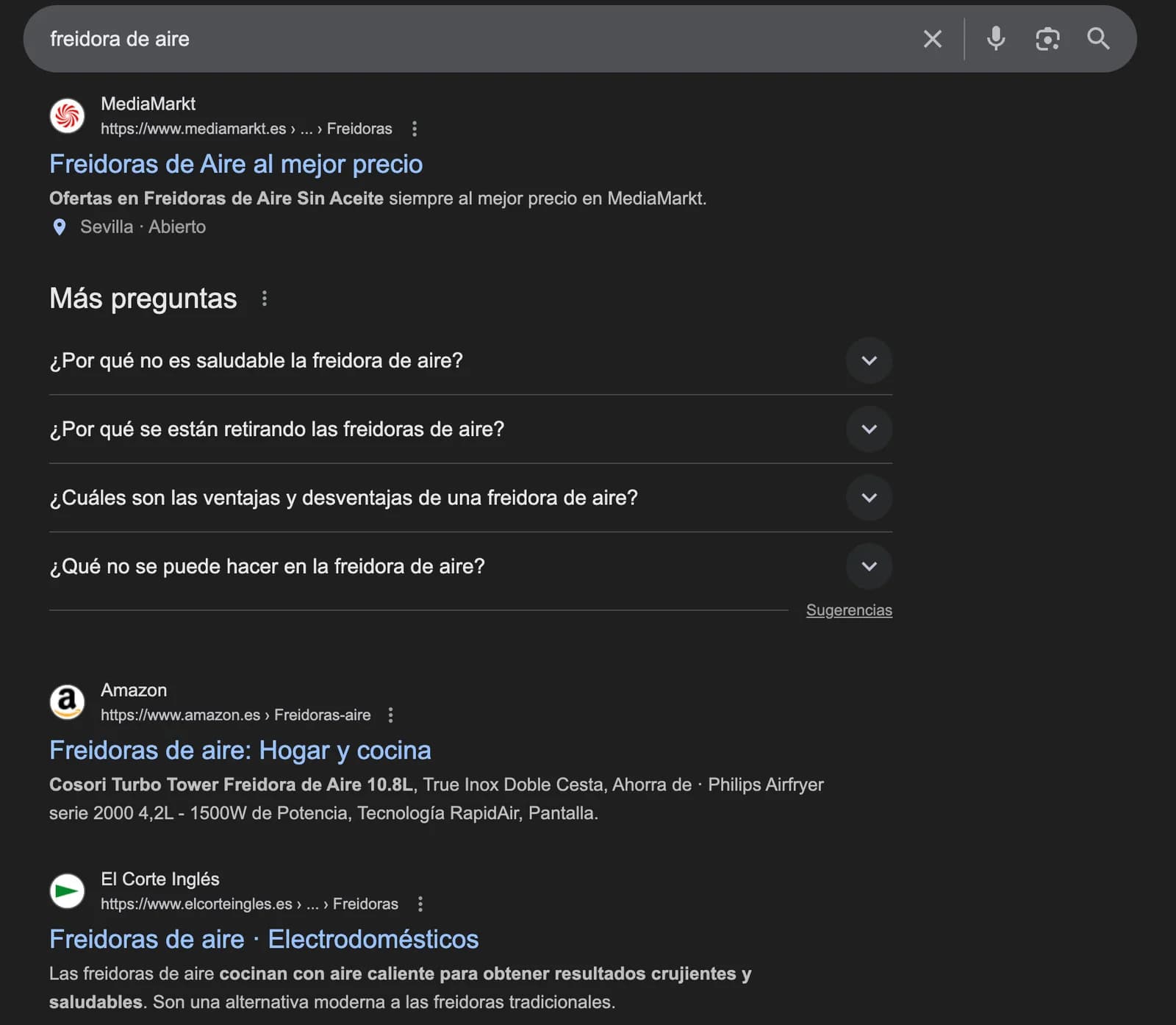Start voice search with microphone icon

pyautogui.click(x=996, y=38)
